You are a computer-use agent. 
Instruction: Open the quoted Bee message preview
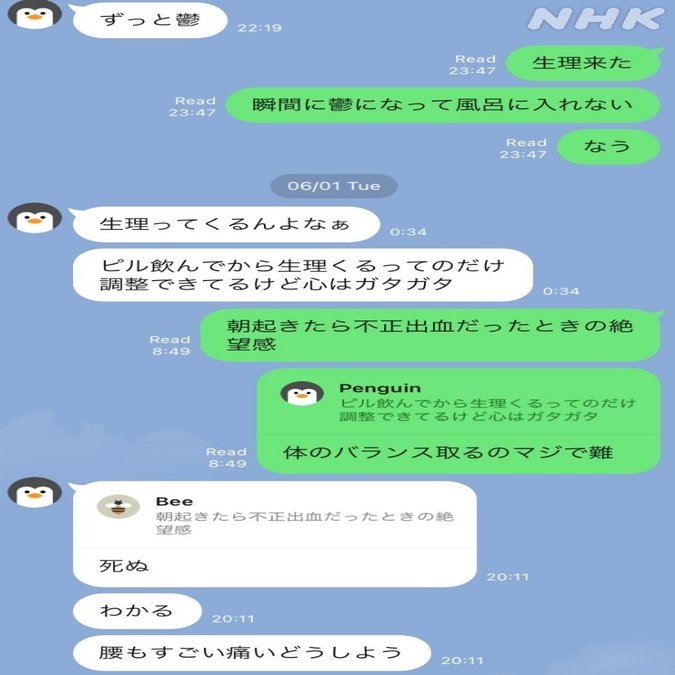click(x=275, y=515)
